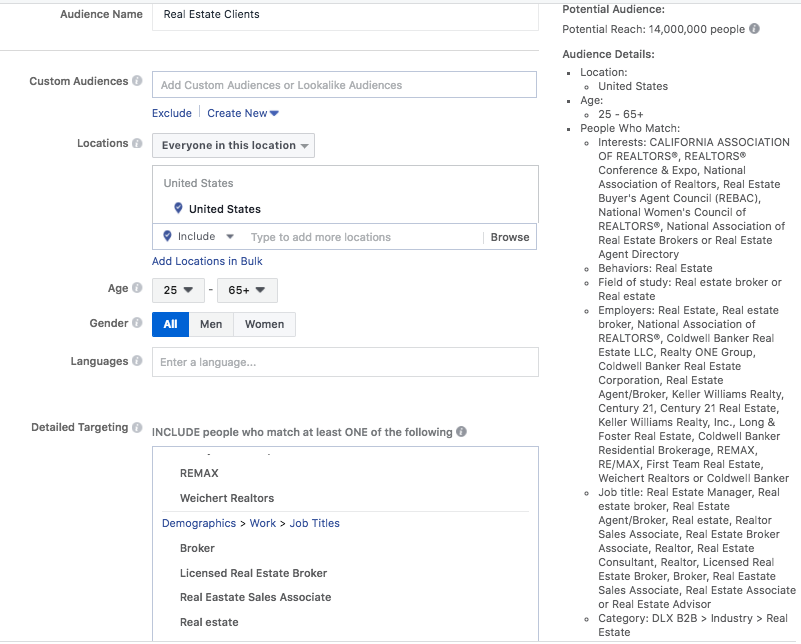Click info icon next to Potential Reach
Viewport: 801px width, 644px height.
pos(754,29)
